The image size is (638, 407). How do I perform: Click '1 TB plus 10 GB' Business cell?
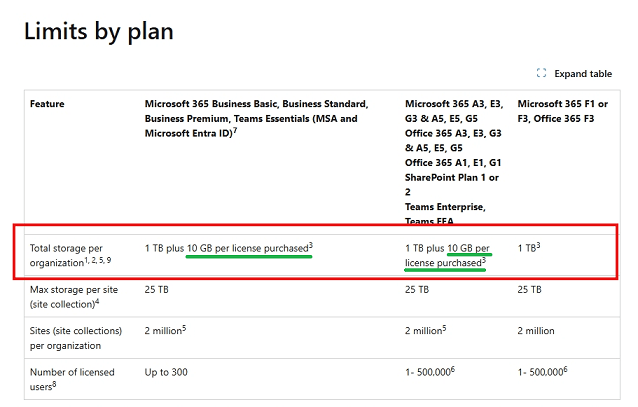pos(229,248)
